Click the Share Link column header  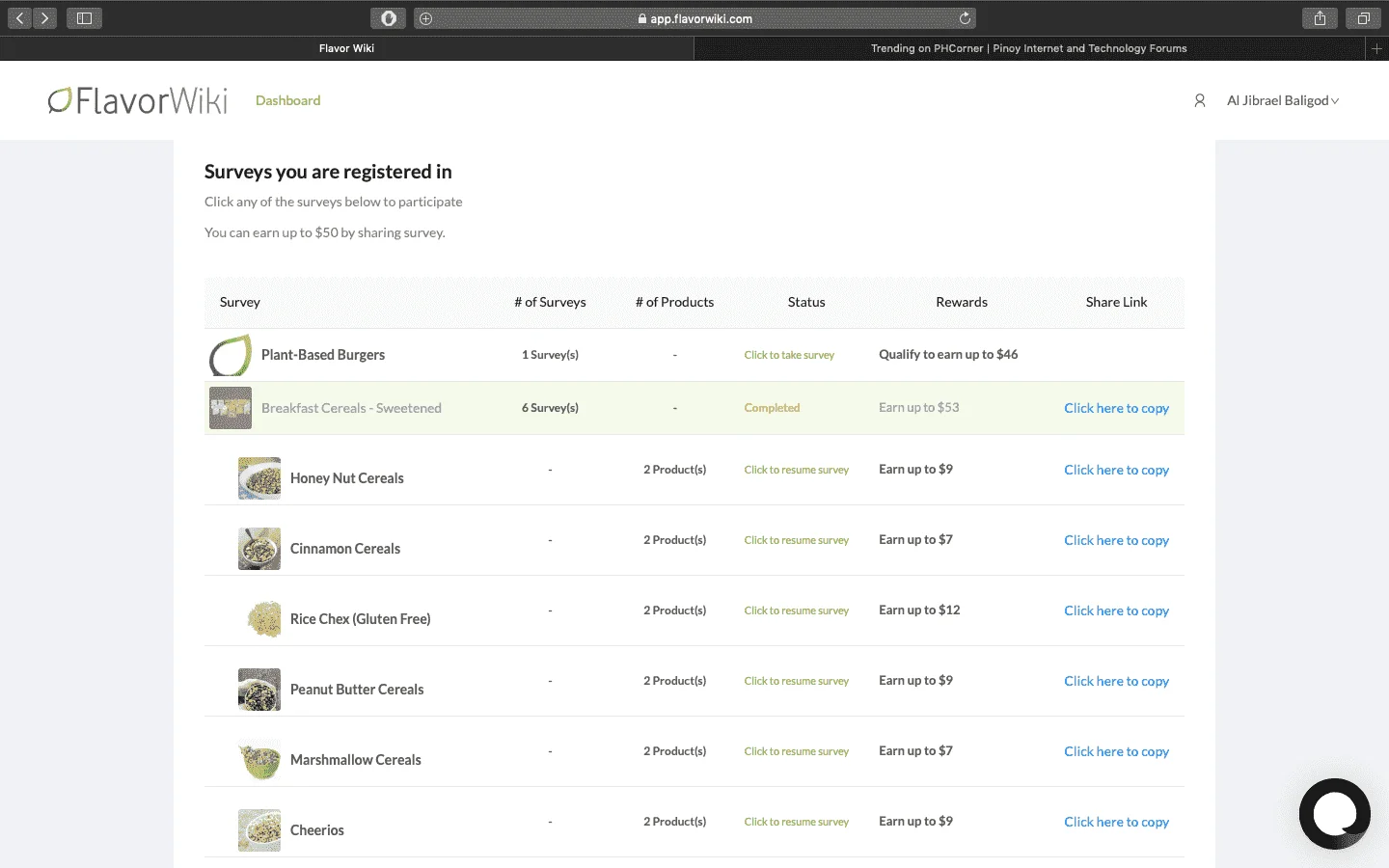[1116, 302]
